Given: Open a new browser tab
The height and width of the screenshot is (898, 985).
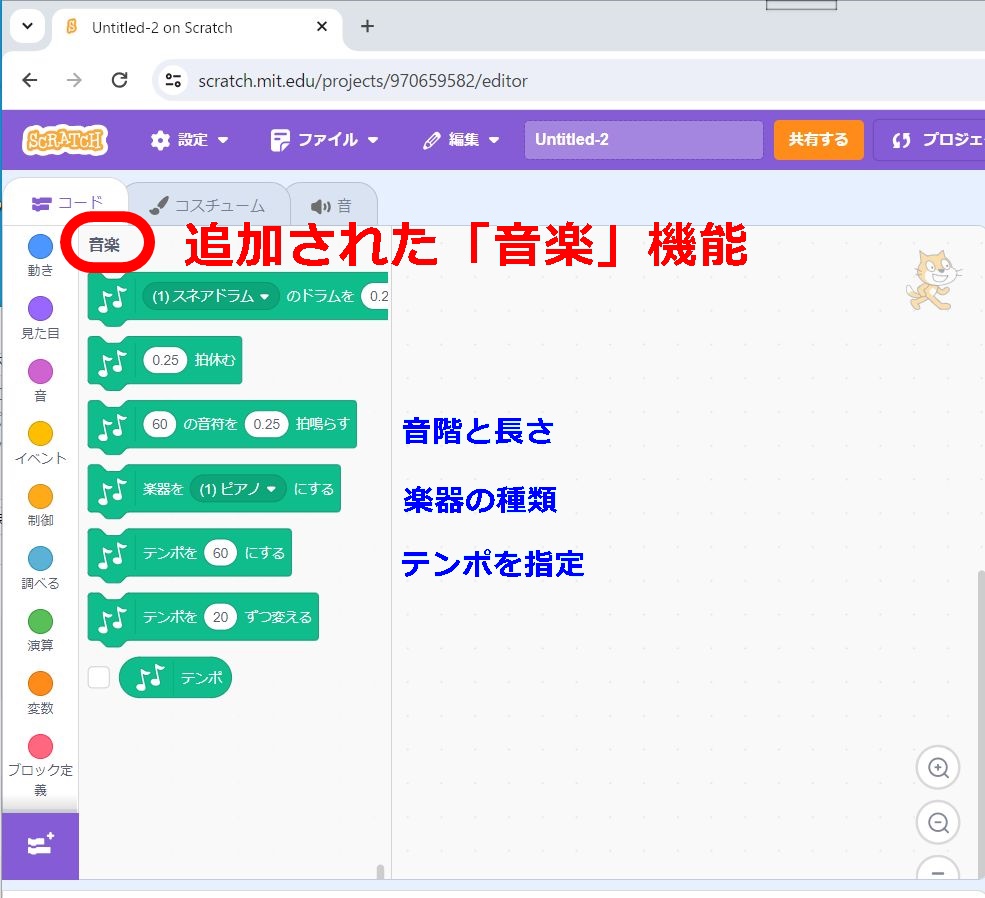Looking at the screenshot, I should click(367, 27).
